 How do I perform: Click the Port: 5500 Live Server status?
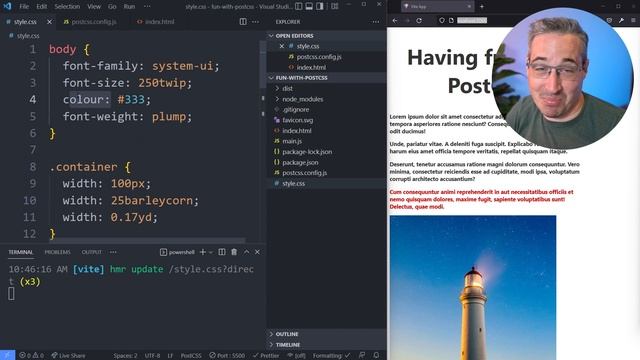227,356
